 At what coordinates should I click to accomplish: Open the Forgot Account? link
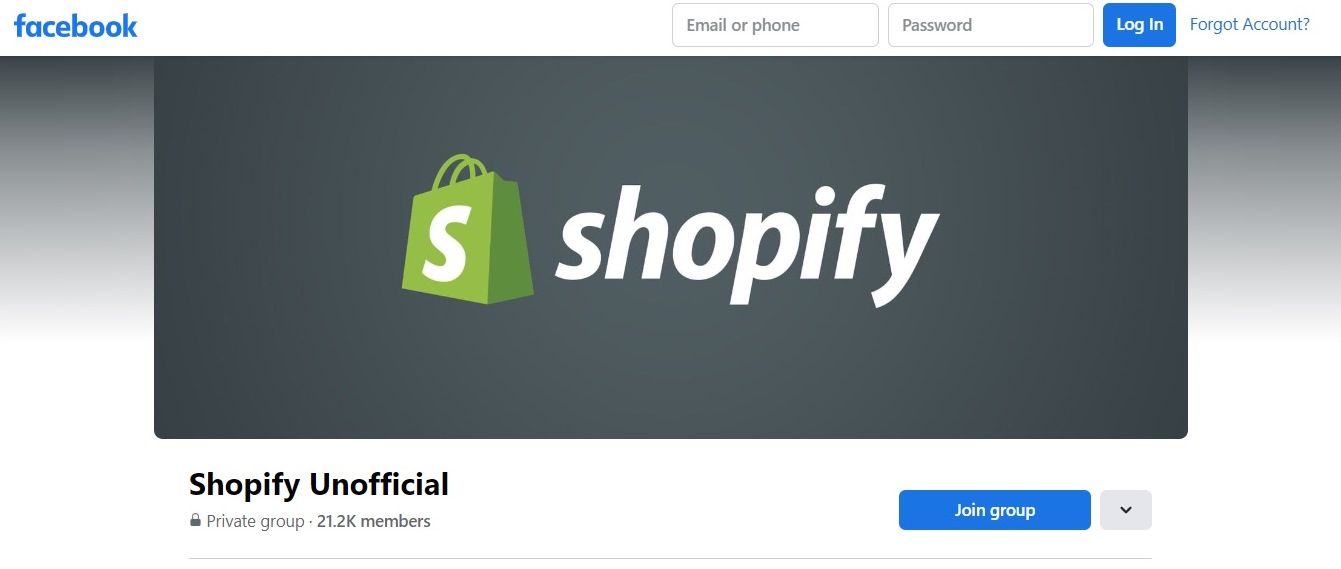coord(1250,25)
